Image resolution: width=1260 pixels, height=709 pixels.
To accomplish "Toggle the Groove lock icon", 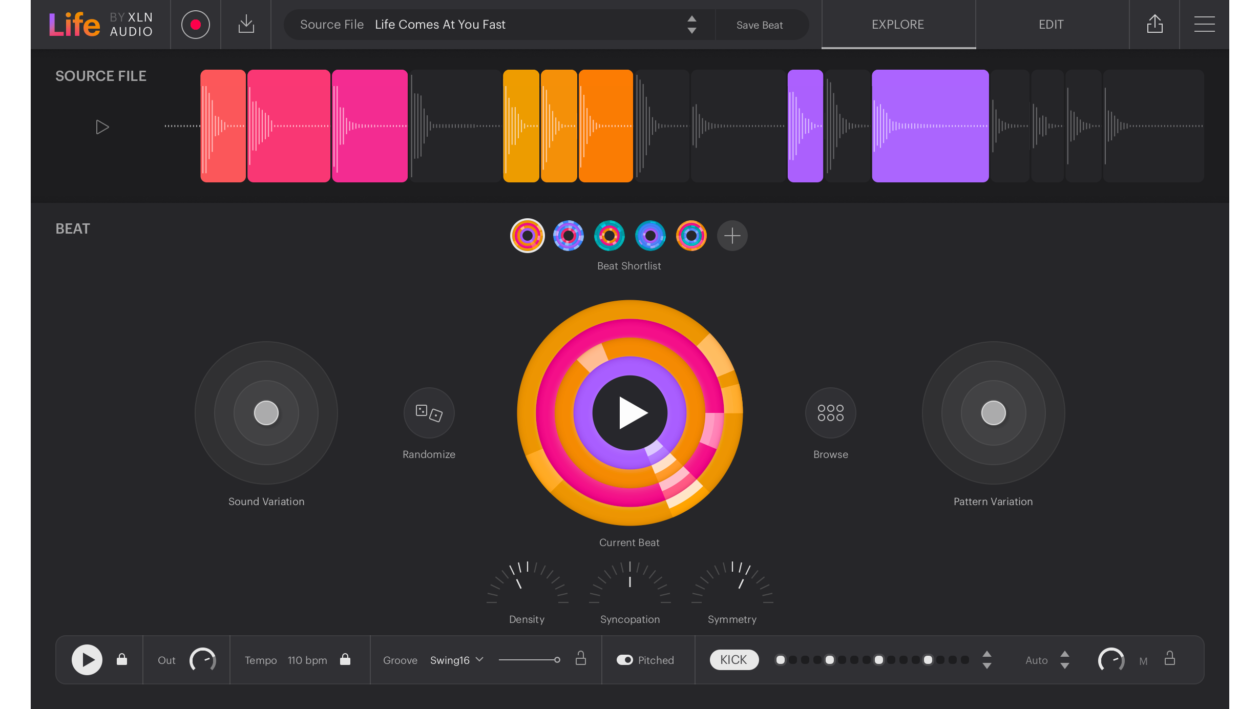I will (x=580, y=659).
